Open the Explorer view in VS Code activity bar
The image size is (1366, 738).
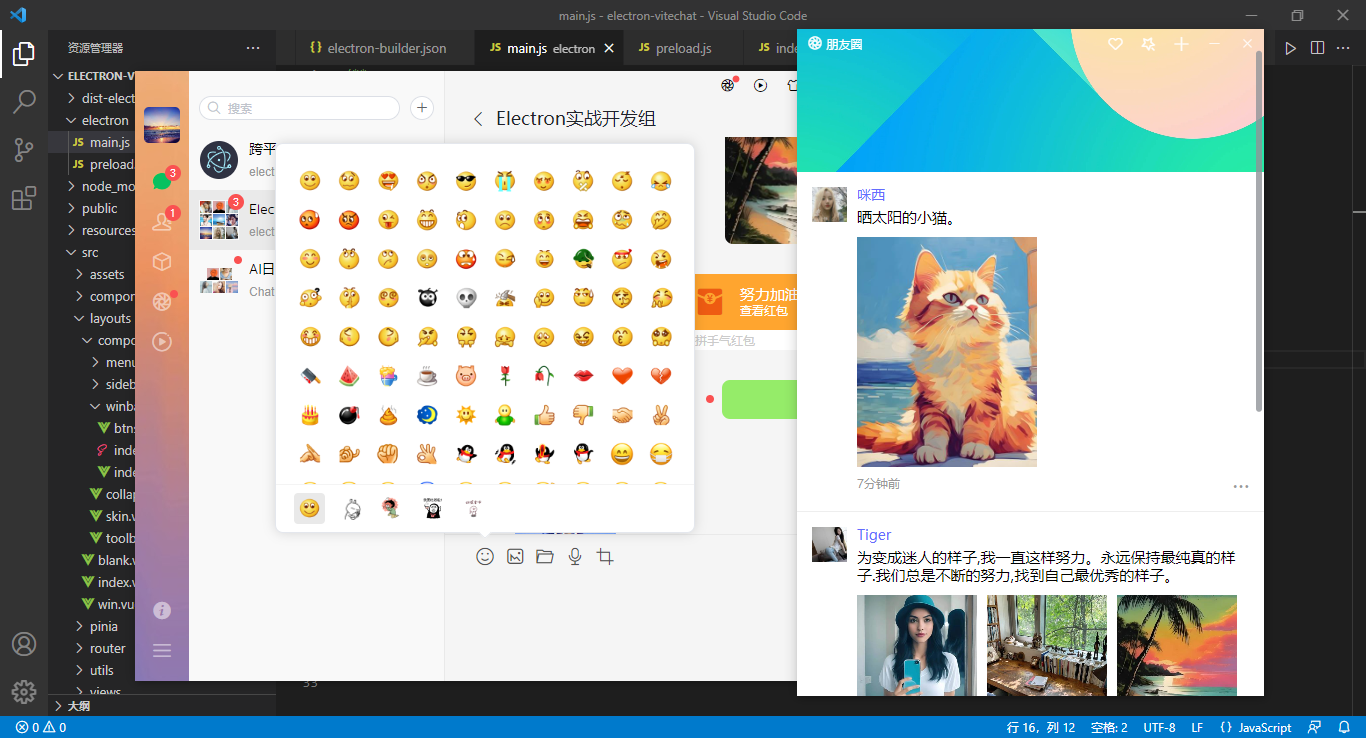[x=24, y=54]
